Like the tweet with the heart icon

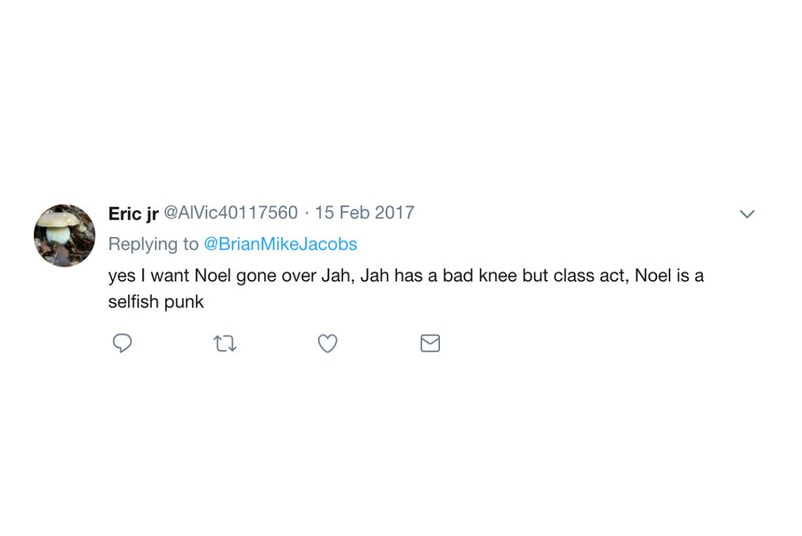click(327, 343)
